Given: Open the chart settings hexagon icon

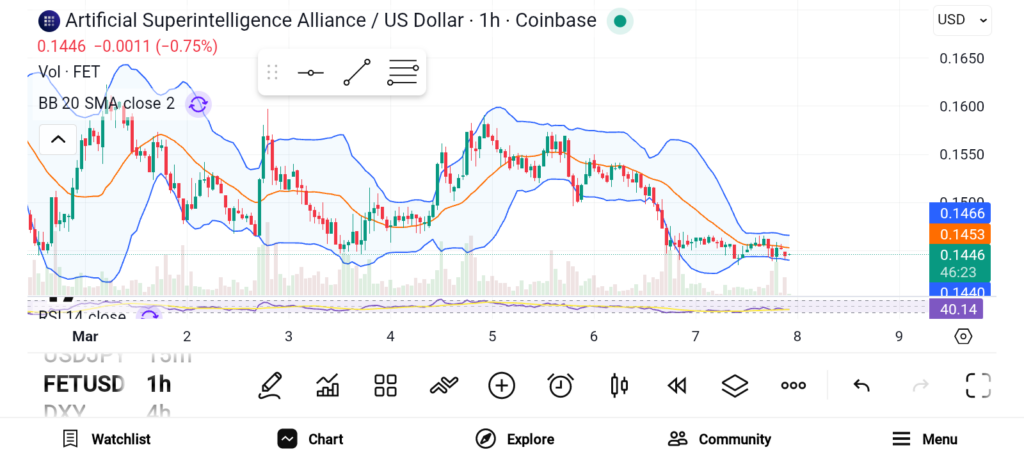Looking at the screenshot, I should (963, 336).
